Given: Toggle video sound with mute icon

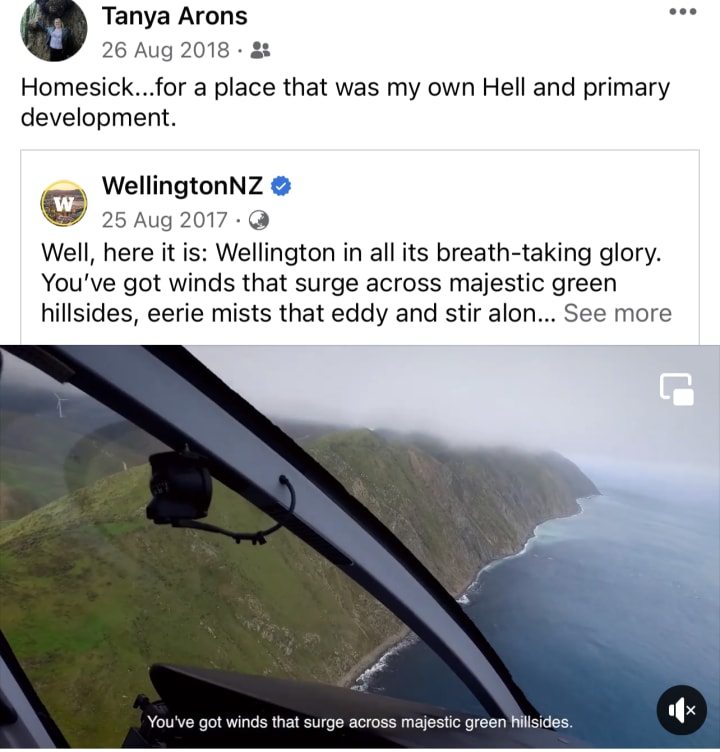Looking at the screenshot, I should (681, 711).
